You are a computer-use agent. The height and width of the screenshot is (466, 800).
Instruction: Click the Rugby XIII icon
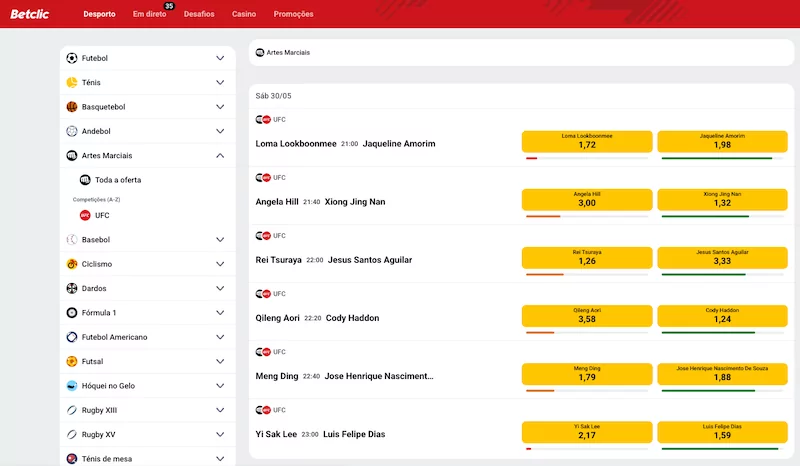[x=72, y=410]
